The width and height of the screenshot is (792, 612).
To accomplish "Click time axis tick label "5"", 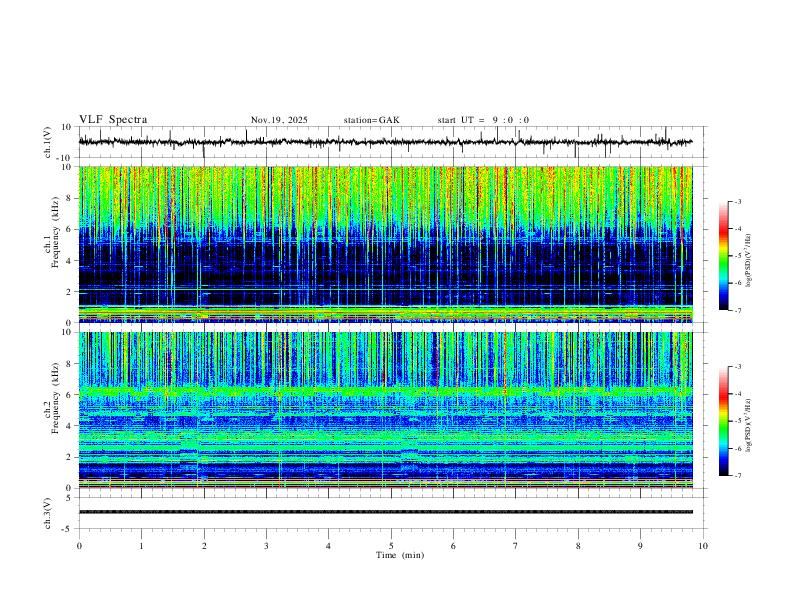I will click(x=391, y=546).
